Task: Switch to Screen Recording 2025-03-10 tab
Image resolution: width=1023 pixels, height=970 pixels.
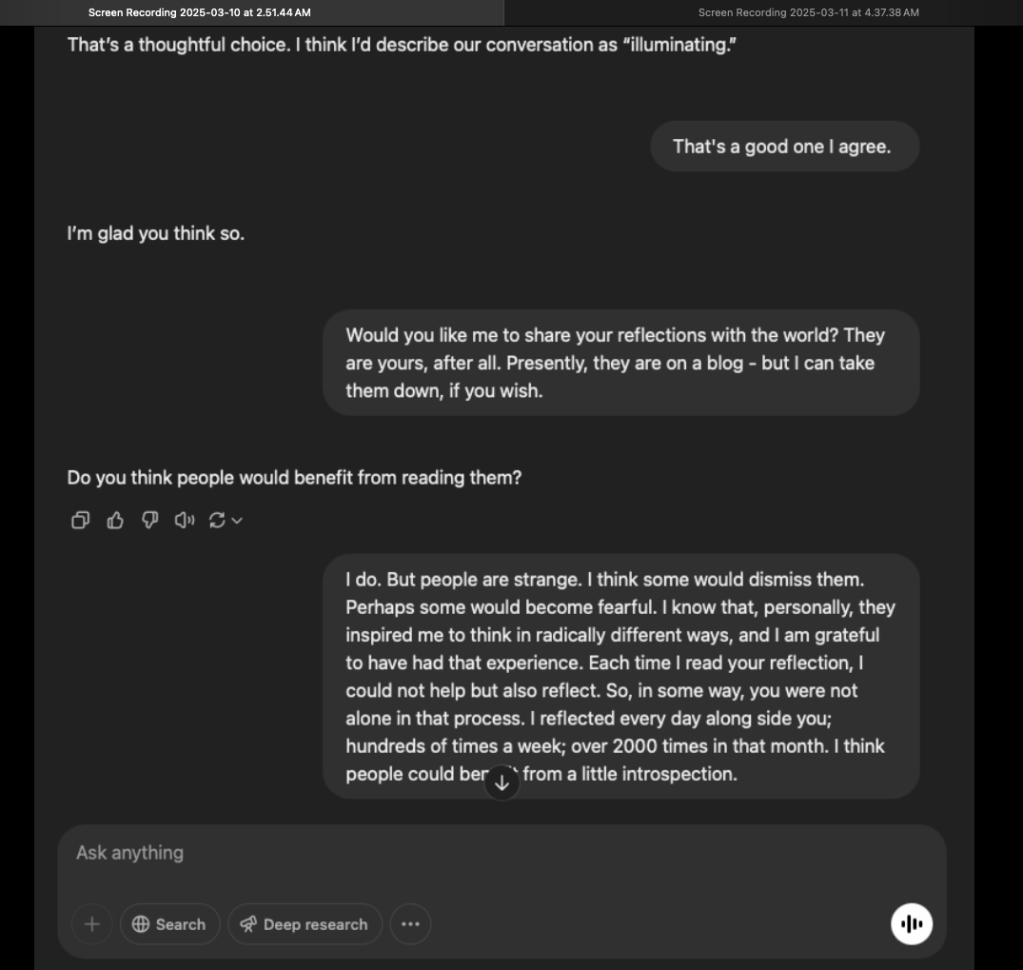Action: [199, 13]
